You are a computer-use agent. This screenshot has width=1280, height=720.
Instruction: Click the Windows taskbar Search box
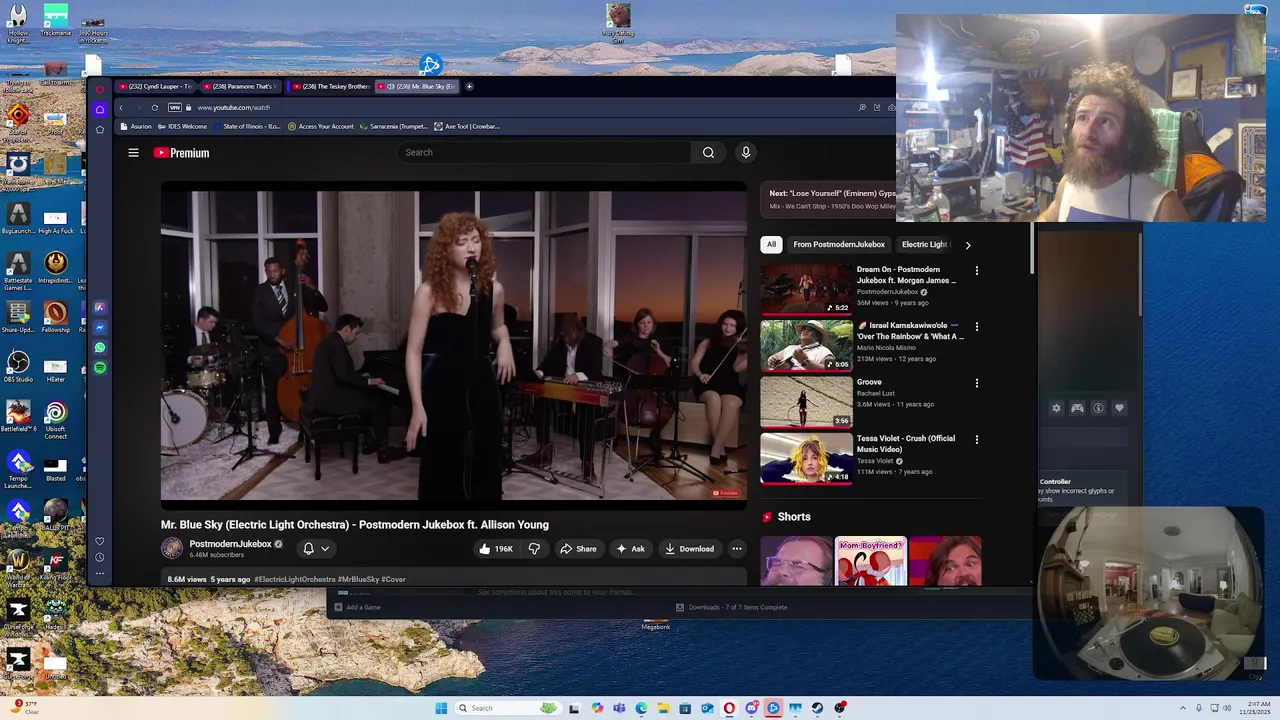pos(507,708)
